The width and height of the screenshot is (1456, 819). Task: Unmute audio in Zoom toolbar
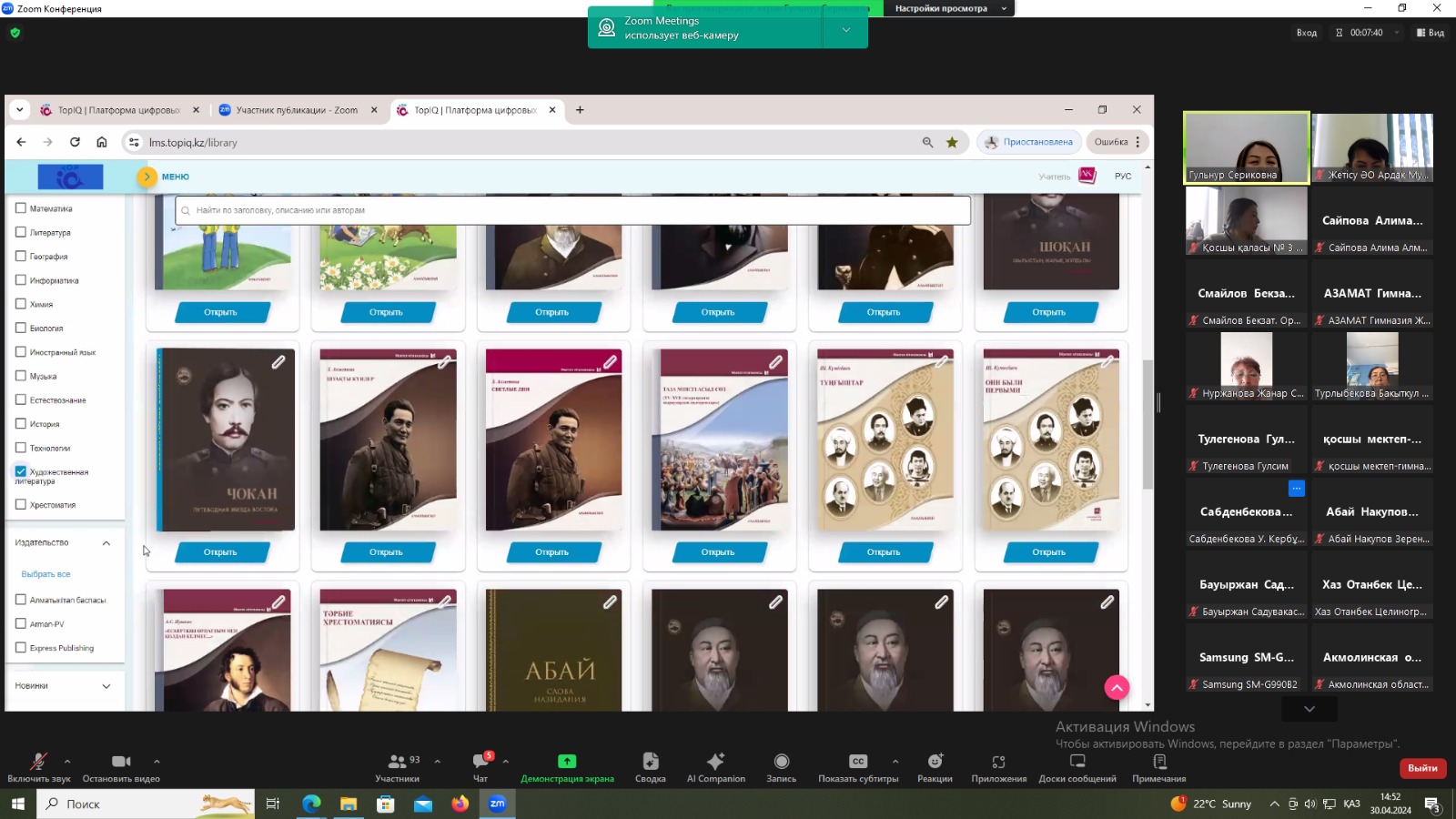38,762
